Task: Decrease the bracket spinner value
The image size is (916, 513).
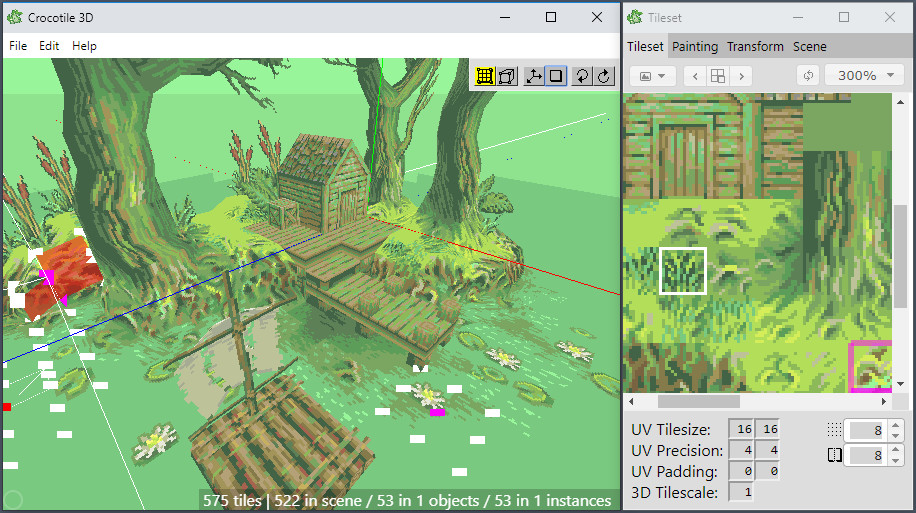Action: pyautogui.click(x=896, y=460)
